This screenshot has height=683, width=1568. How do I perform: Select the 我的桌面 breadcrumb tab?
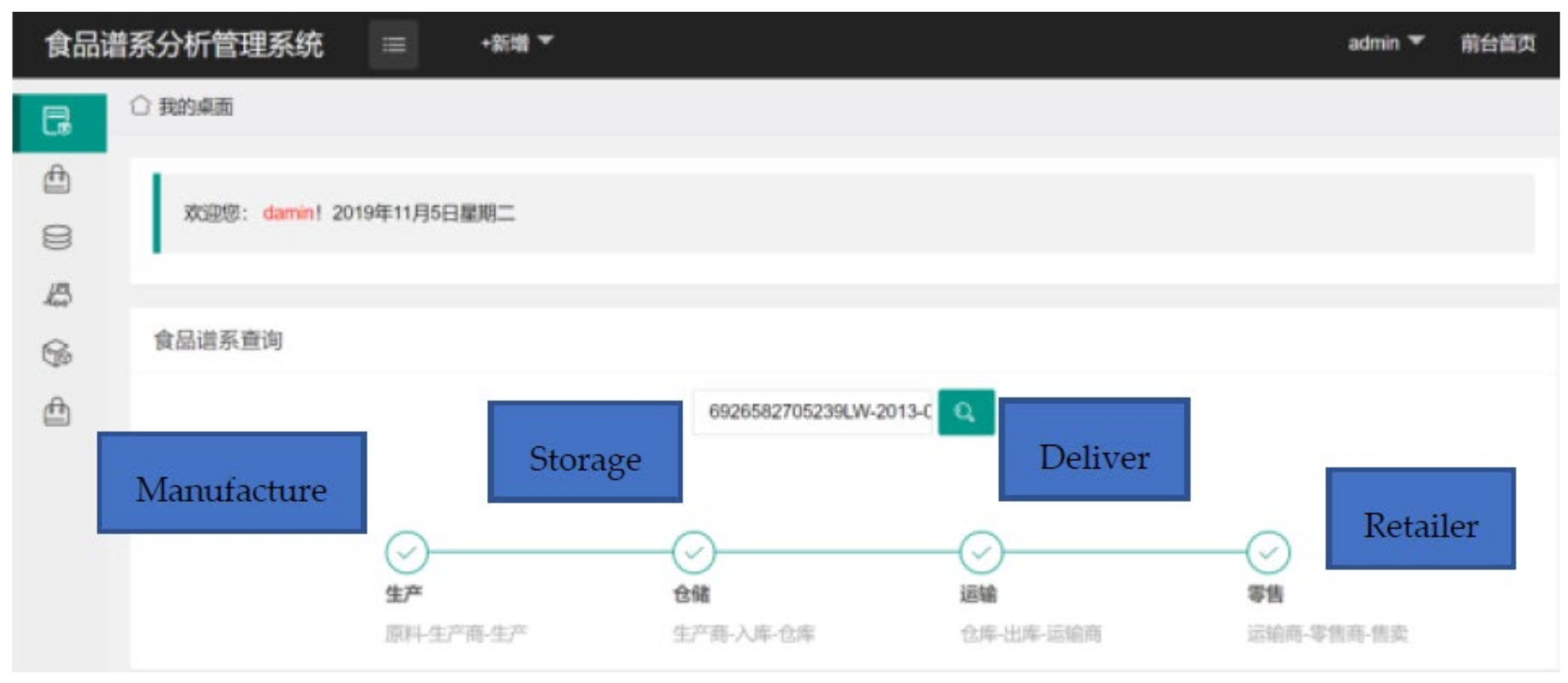click(x=196, y=107)
